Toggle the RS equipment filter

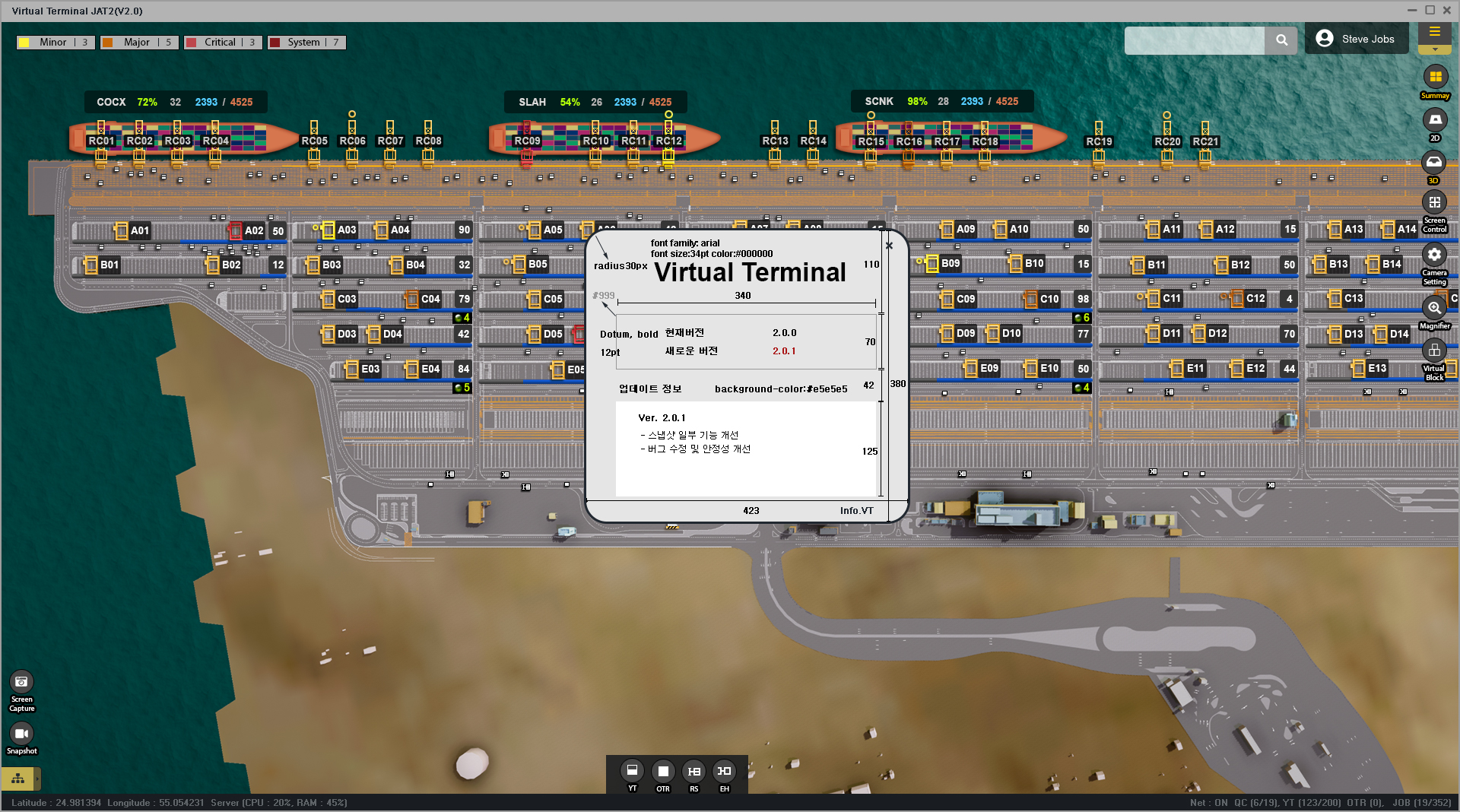pyautogui.click(x=693, y=771)
